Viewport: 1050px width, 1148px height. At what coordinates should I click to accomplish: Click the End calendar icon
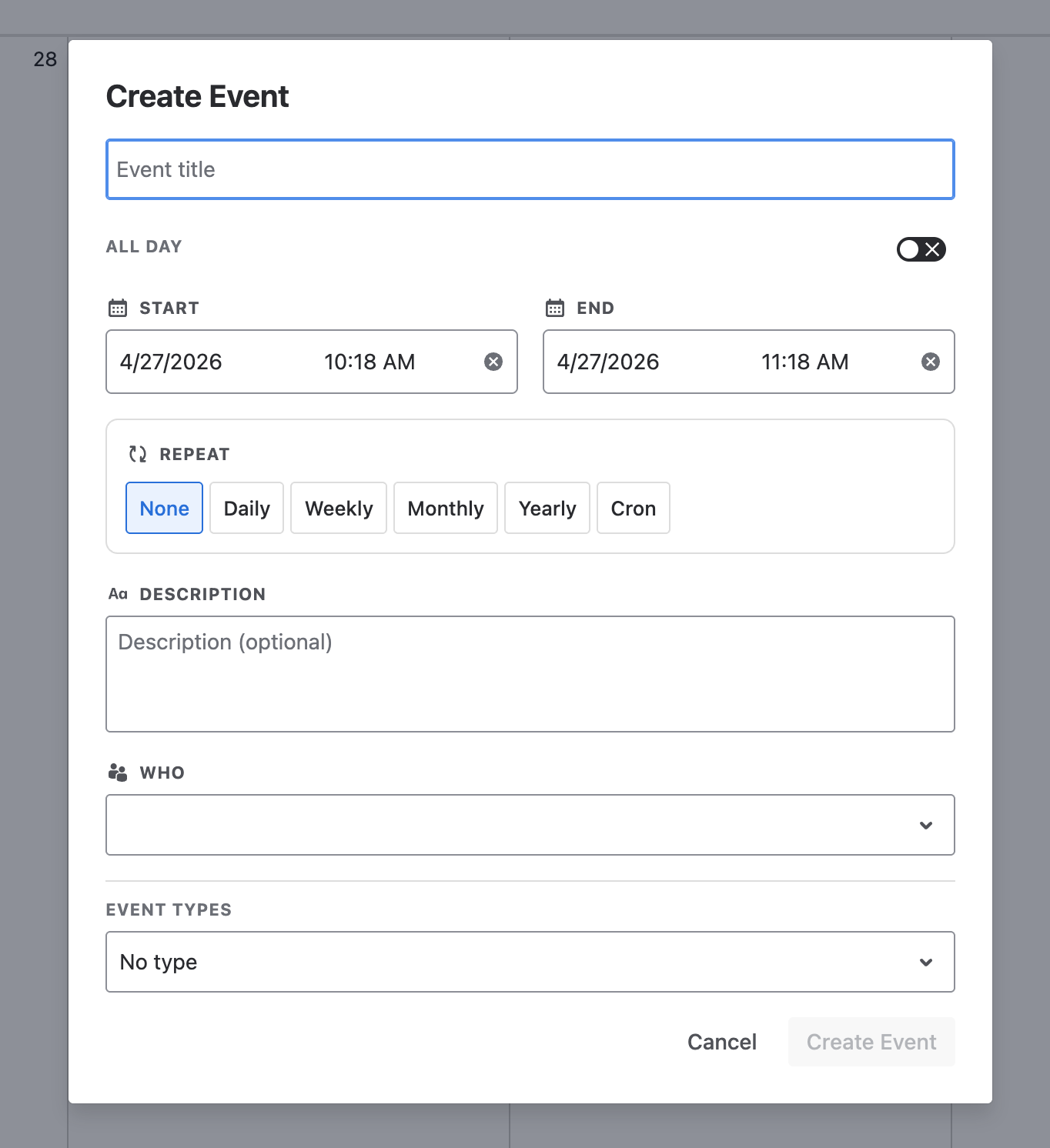pos(555,309)
